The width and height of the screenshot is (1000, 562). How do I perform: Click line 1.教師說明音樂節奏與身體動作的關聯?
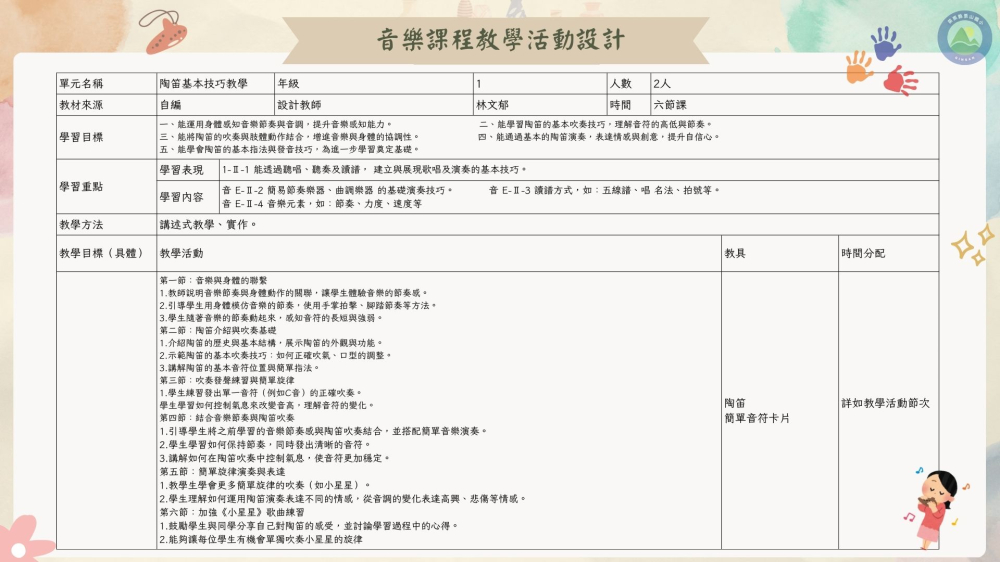(x=293, y=293)
